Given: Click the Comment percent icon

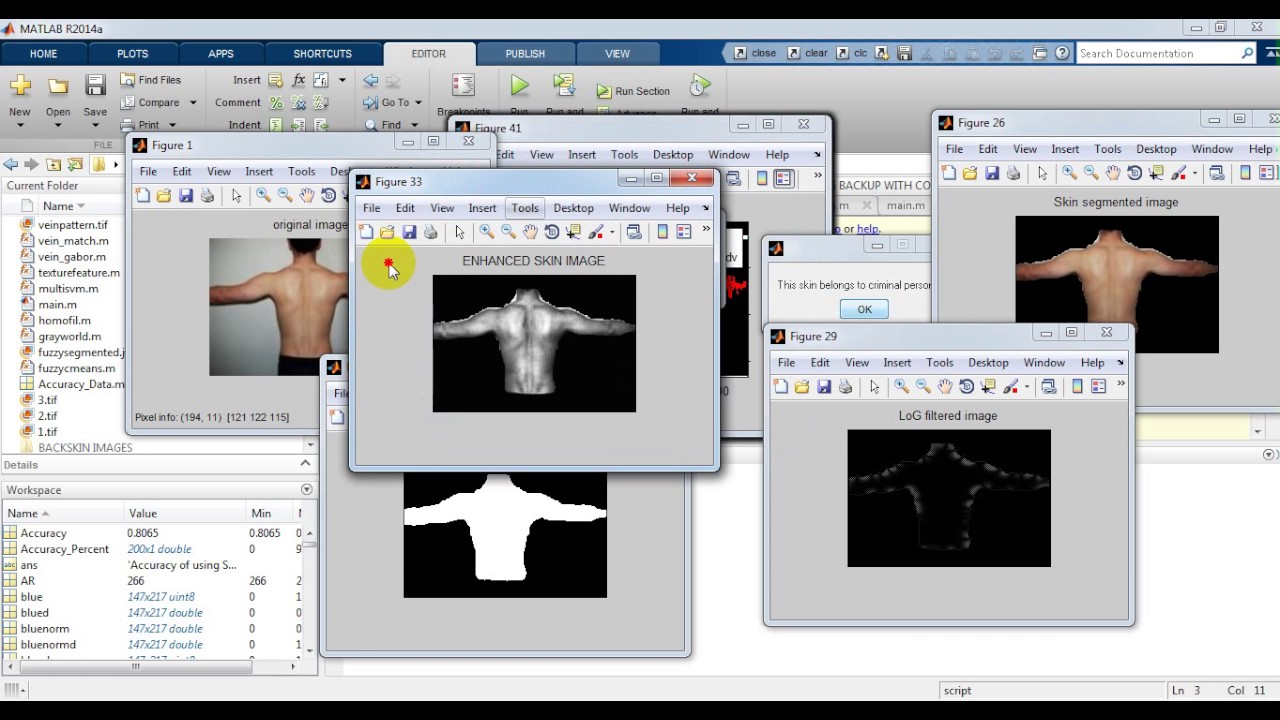Looking at the screenshot, I should (276, 102).
